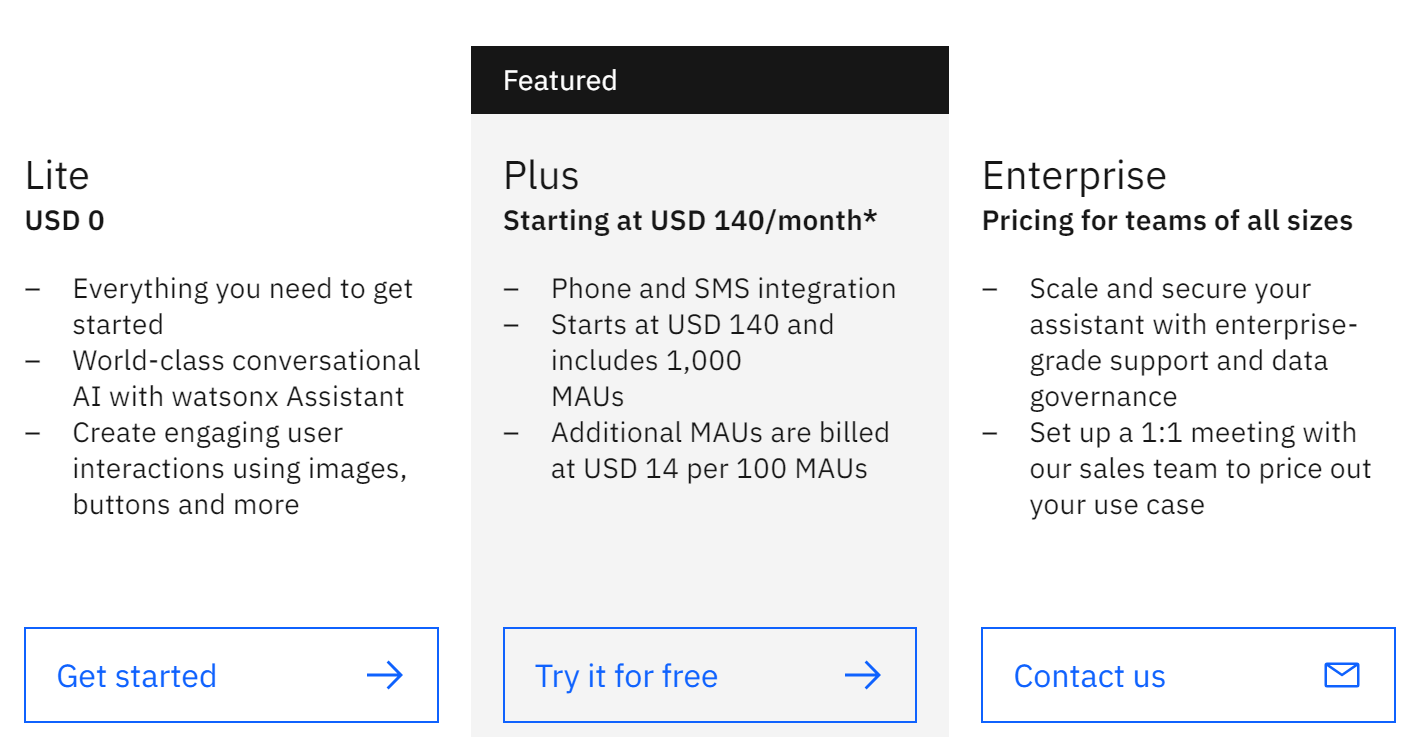Click the envelope icon in Contact us
Screen dimensions: 1419x737
click(x=1342, y=676)
